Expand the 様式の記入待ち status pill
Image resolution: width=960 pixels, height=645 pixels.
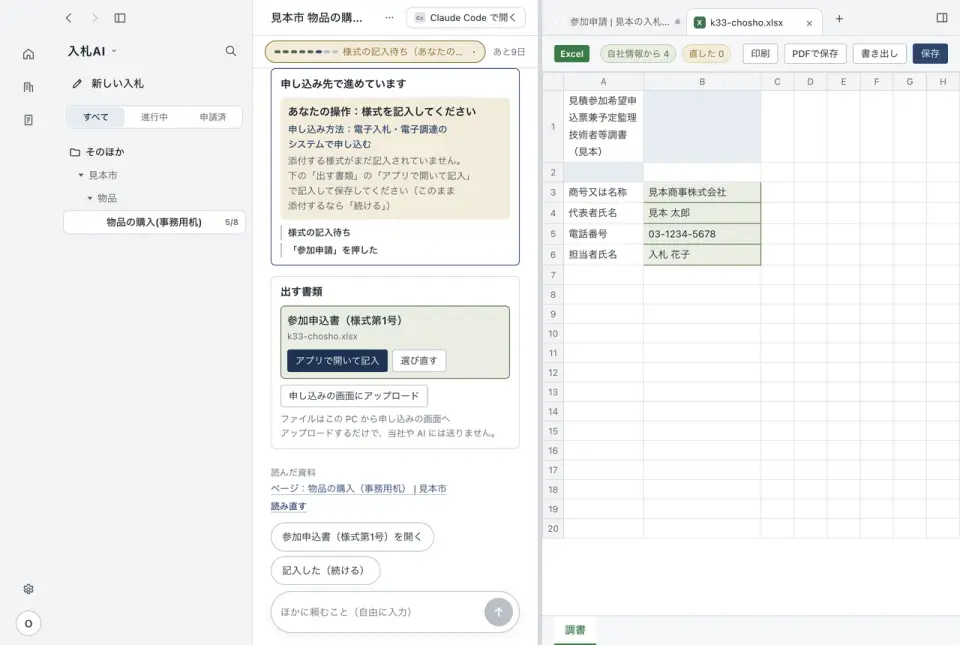375,52
